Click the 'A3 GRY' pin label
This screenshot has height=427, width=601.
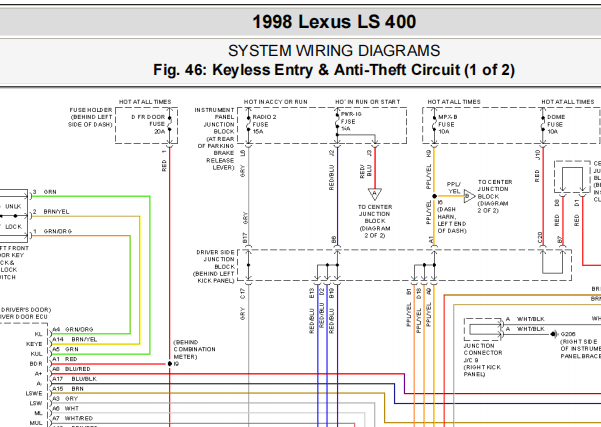pos(65,399)
